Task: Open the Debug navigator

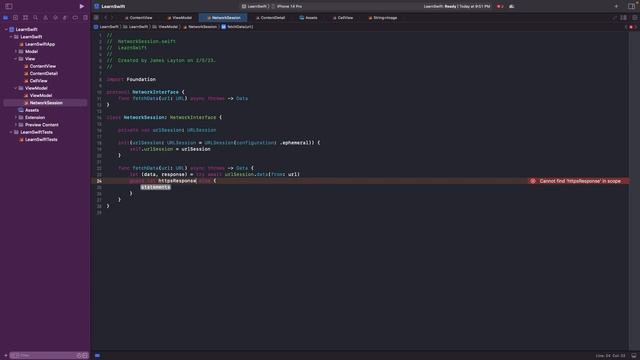Action: pyautogui.click(x=65, y=18)
